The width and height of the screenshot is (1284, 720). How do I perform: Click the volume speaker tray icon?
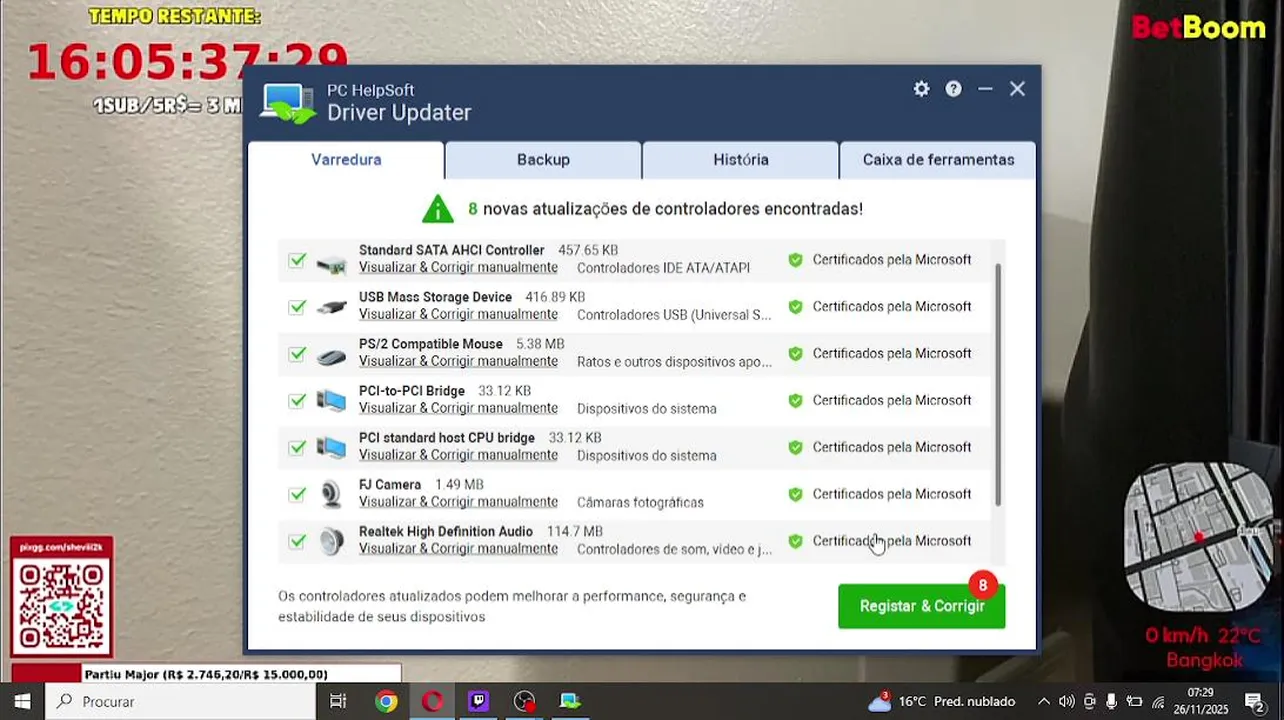tap(1066, 702)
